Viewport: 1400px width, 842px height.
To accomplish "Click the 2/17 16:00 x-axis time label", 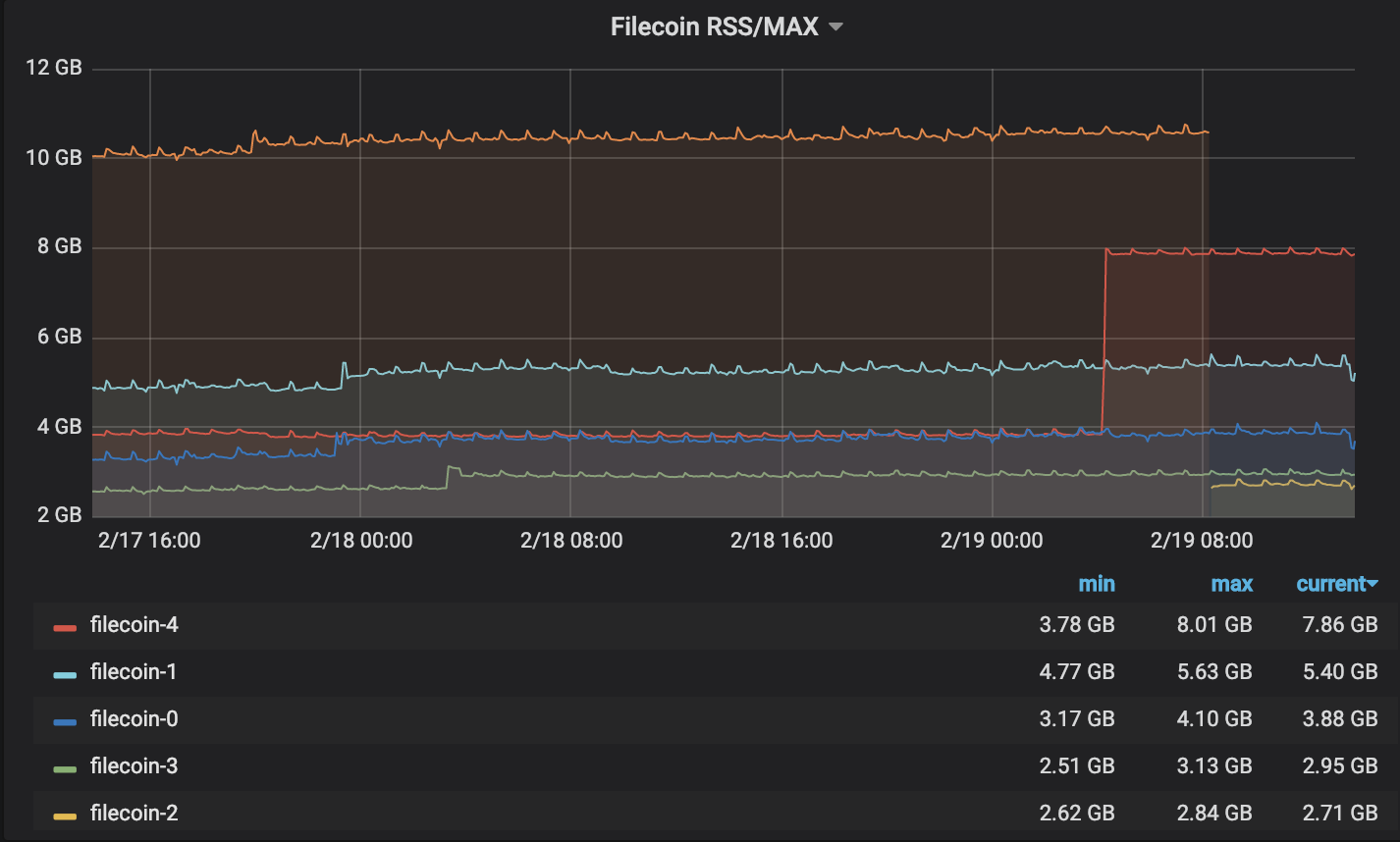I will 150,541.
